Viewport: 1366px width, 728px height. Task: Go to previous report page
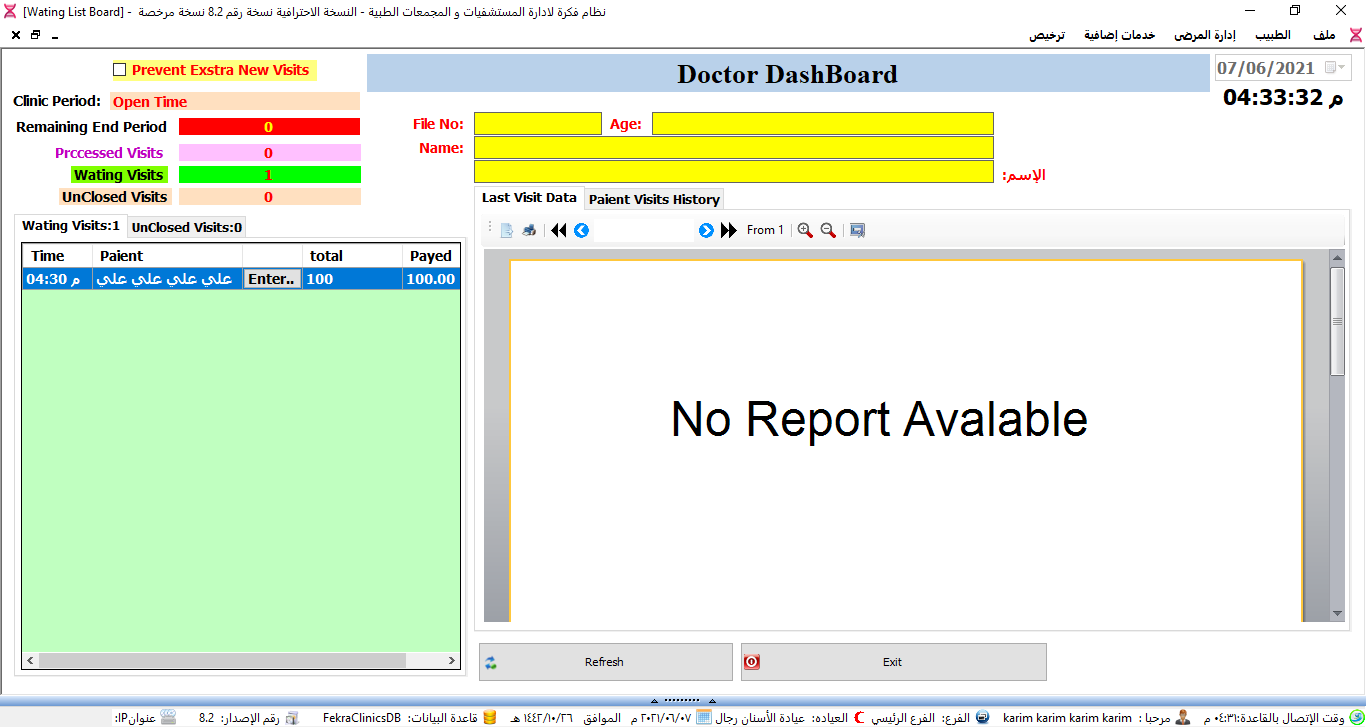tap(582, 230)
